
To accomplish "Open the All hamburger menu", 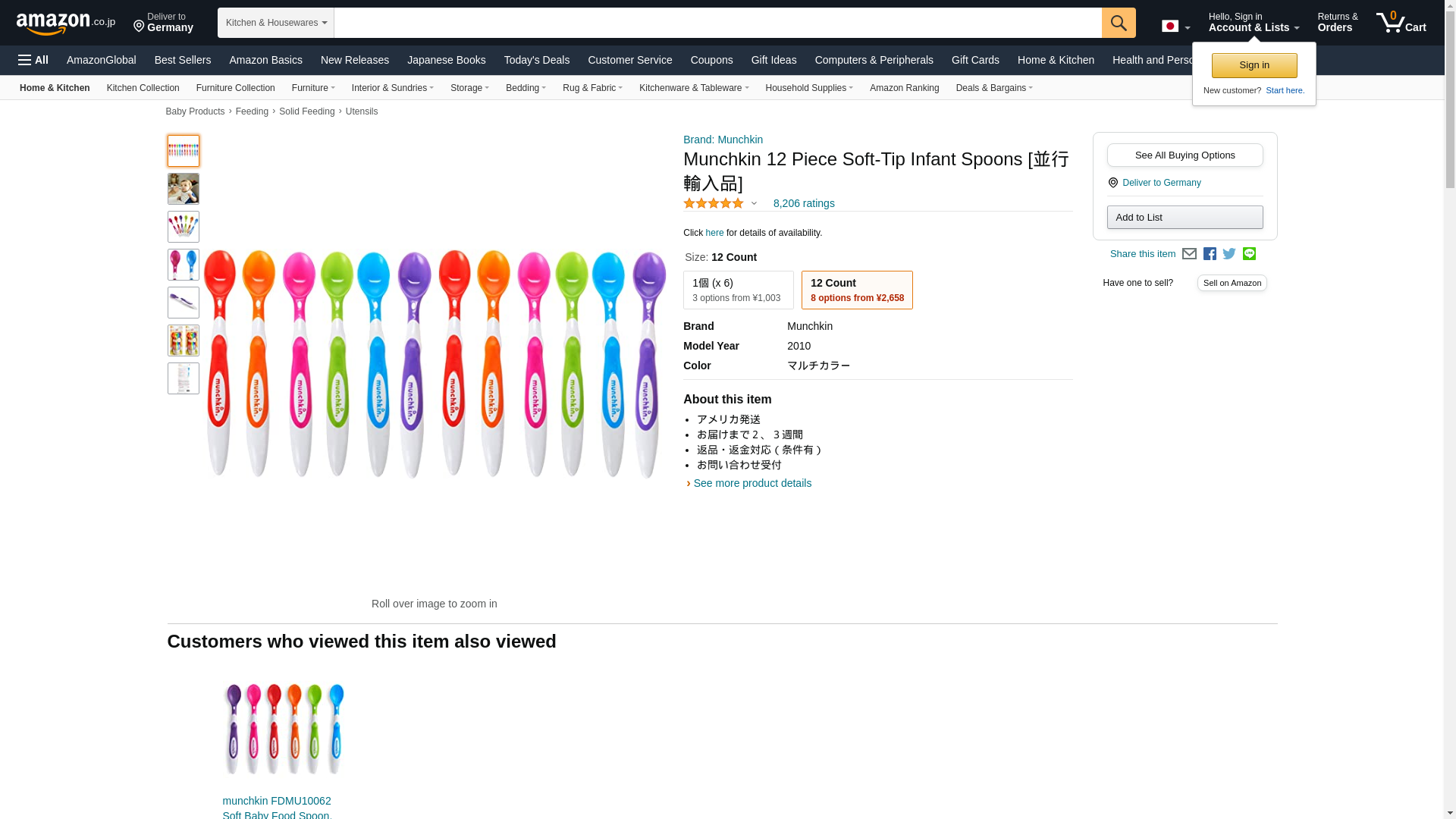I will [33, 60].
